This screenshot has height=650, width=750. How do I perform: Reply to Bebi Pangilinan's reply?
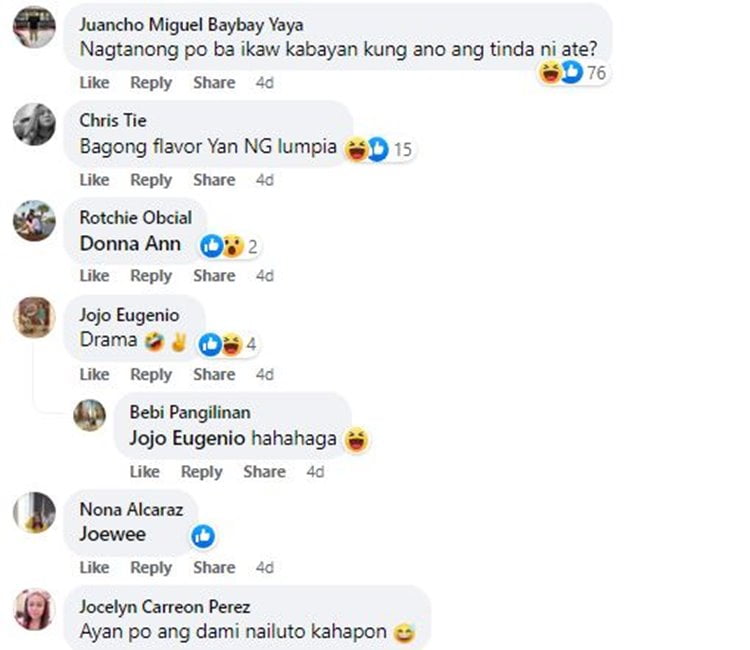(201, 472)
